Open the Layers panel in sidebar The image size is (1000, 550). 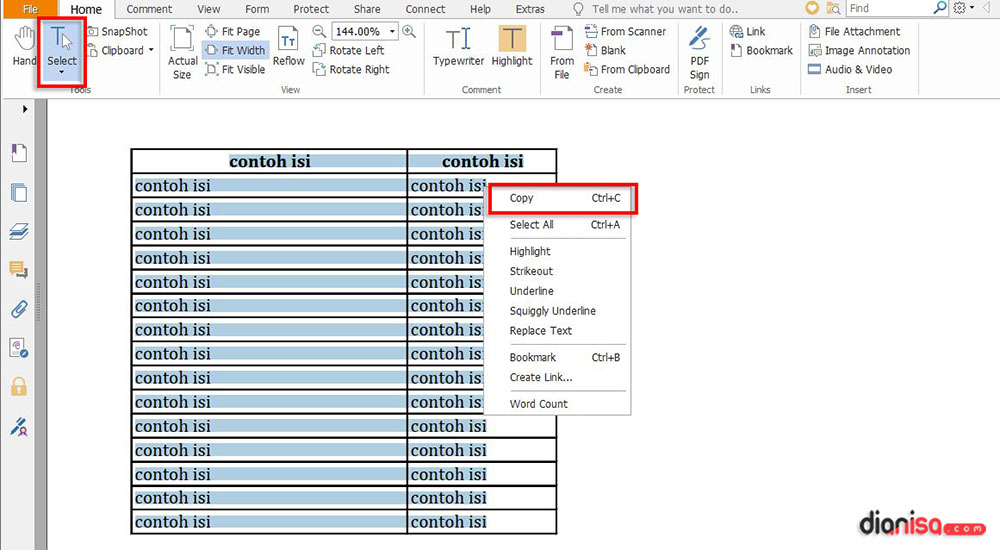coord(19,231)
